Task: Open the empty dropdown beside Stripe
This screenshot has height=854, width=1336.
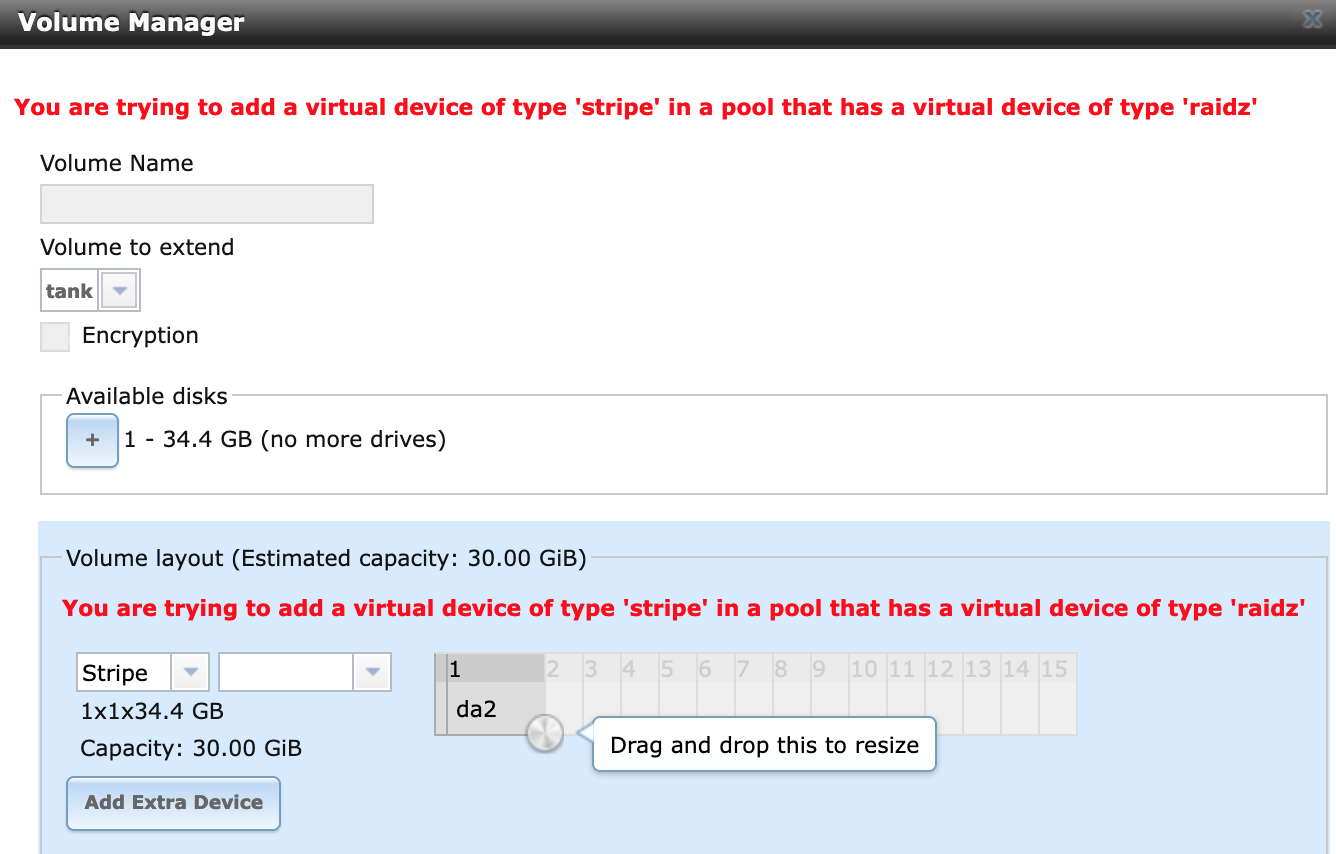Action: point(305,673)
